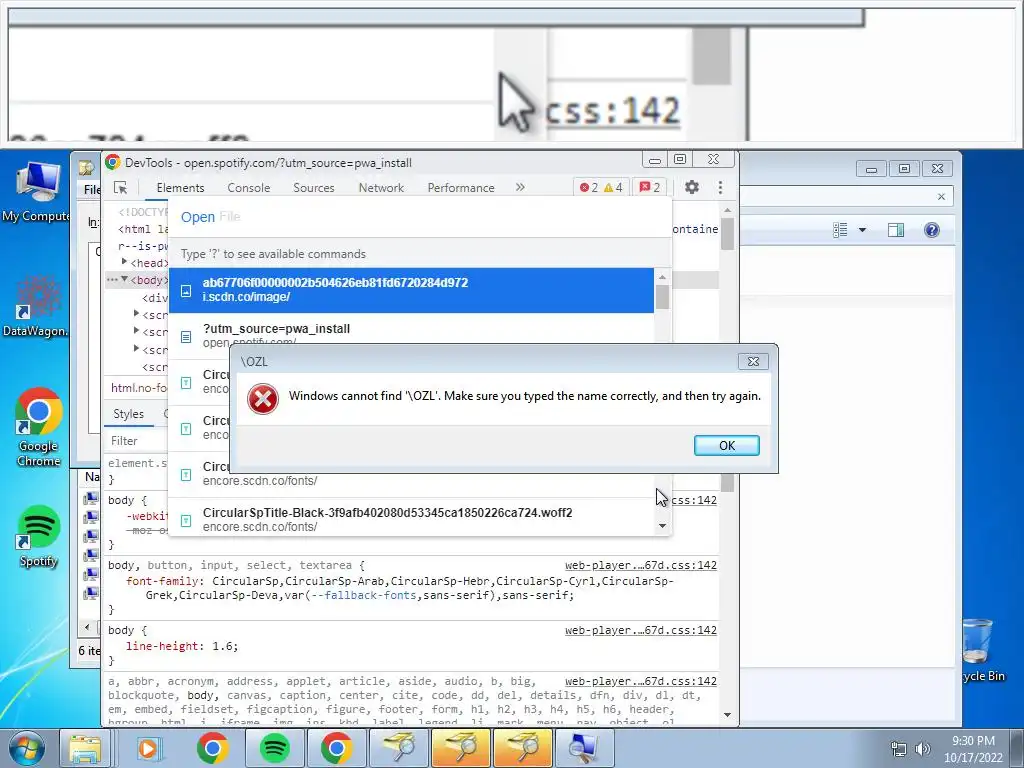Expand the head element node
The height and width of the screenshot is (768, 1024).
tap(124, 262)
